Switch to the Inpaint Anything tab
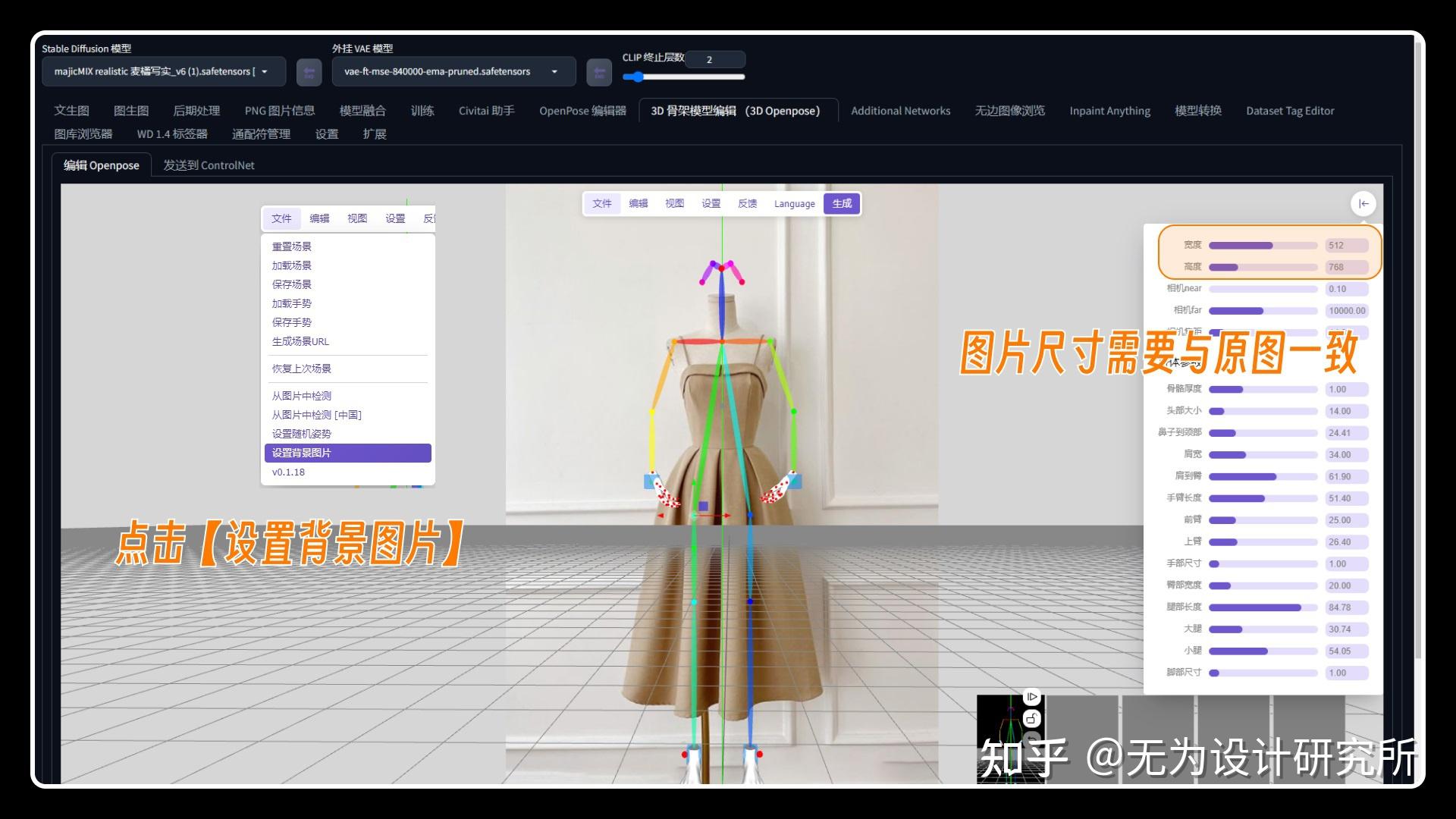The width and height of the screenshot is (1456, 819). 1109,110
